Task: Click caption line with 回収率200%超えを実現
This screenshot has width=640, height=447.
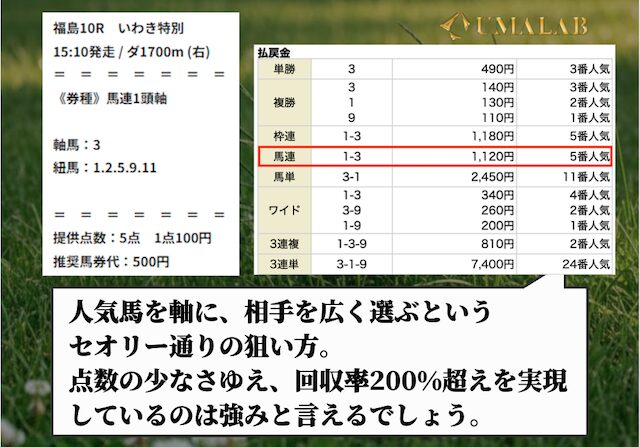Action: tap(318, 381)
